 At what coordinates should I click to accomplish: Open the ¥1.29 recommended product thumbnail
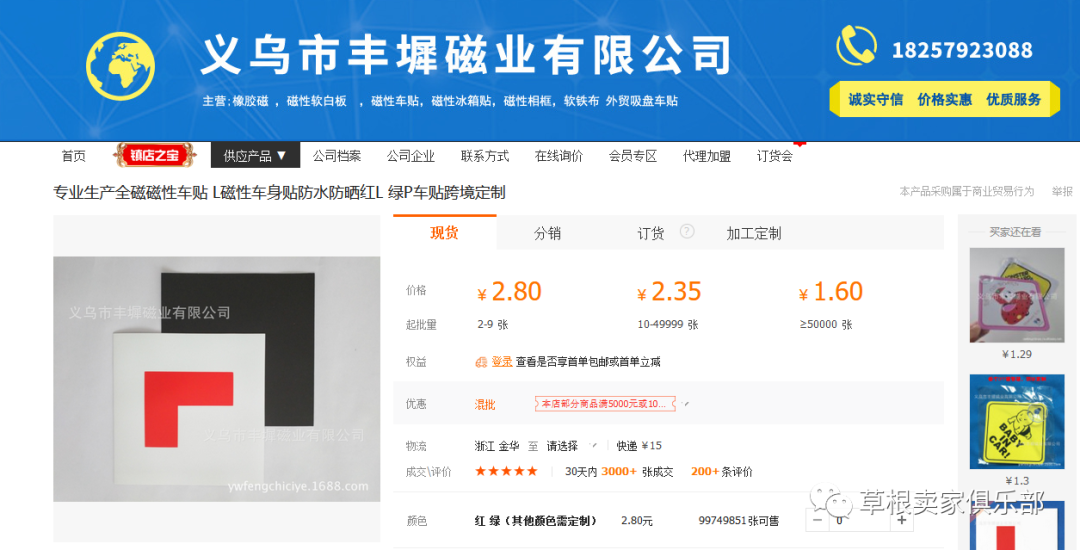click(x=1017, y=295)
